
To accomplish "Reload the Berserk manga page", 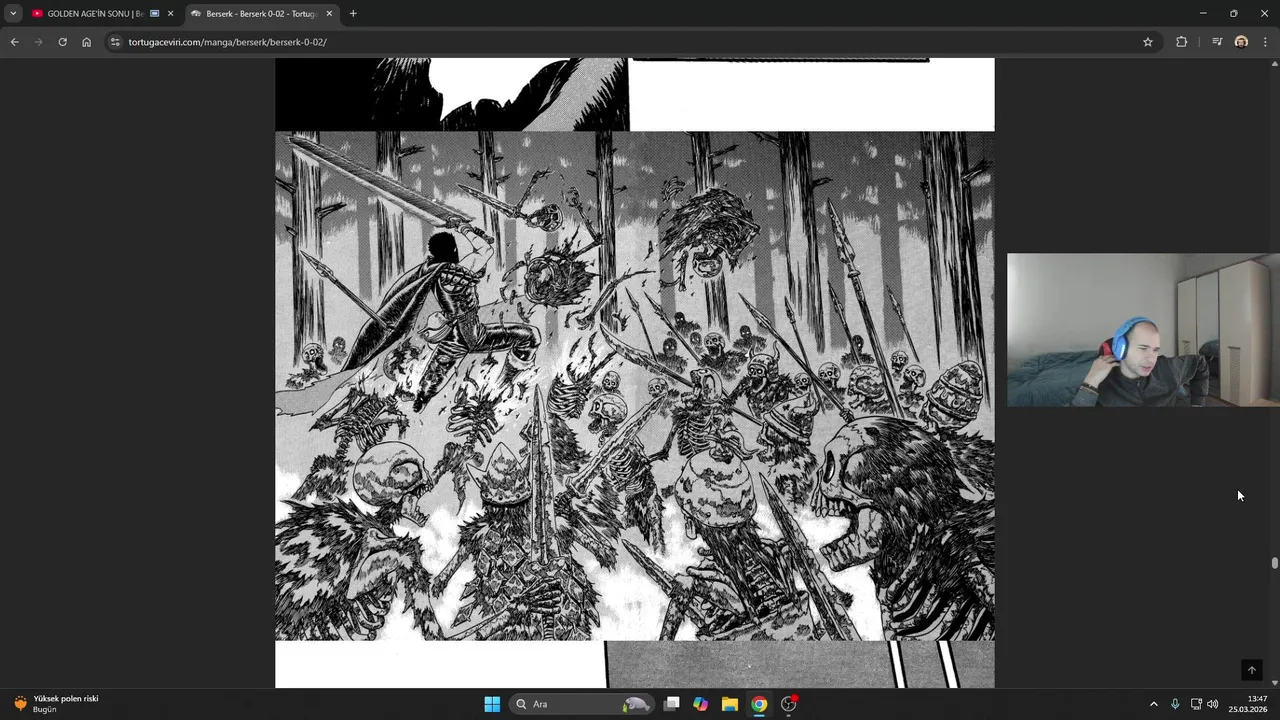I will pos(62,42).
